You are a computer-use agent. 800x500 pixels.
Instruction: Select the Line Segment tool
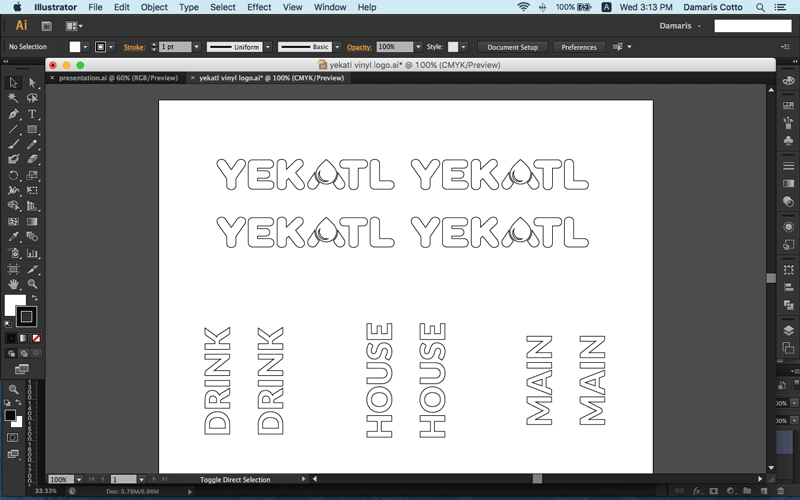pos(13,129)
